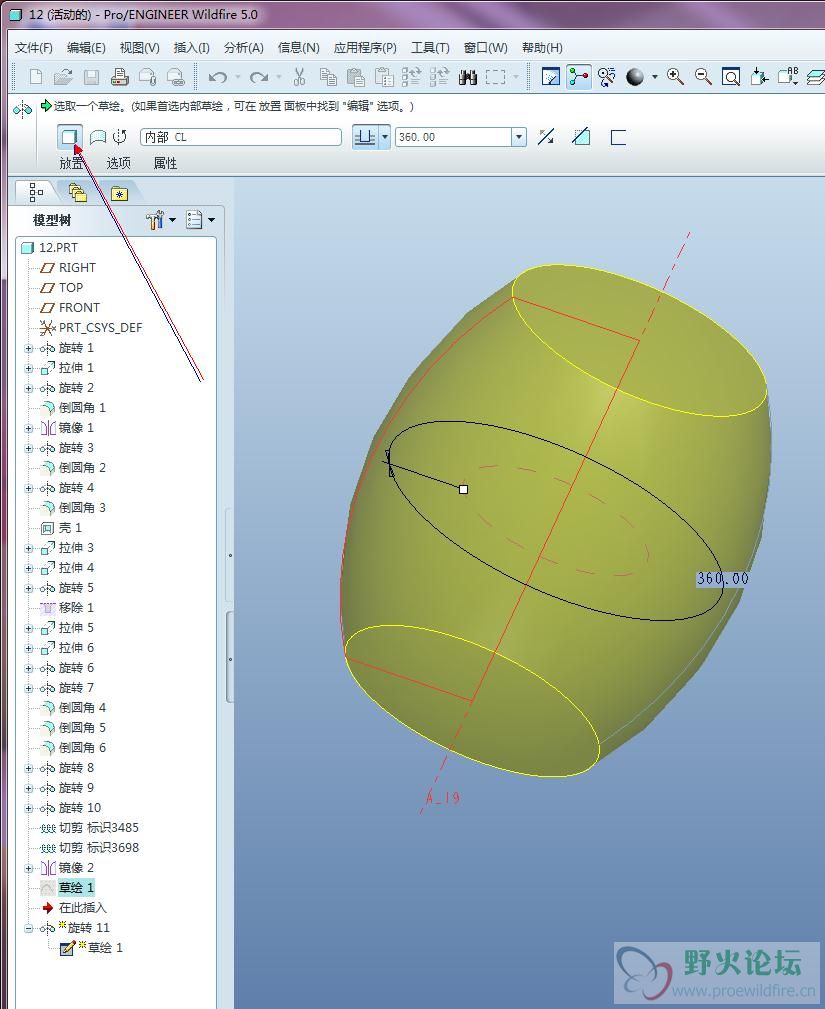This screenshot has height=1009, width=825.
Task: Open the 编辑(E) menu
Action: [x=86, y=48]
